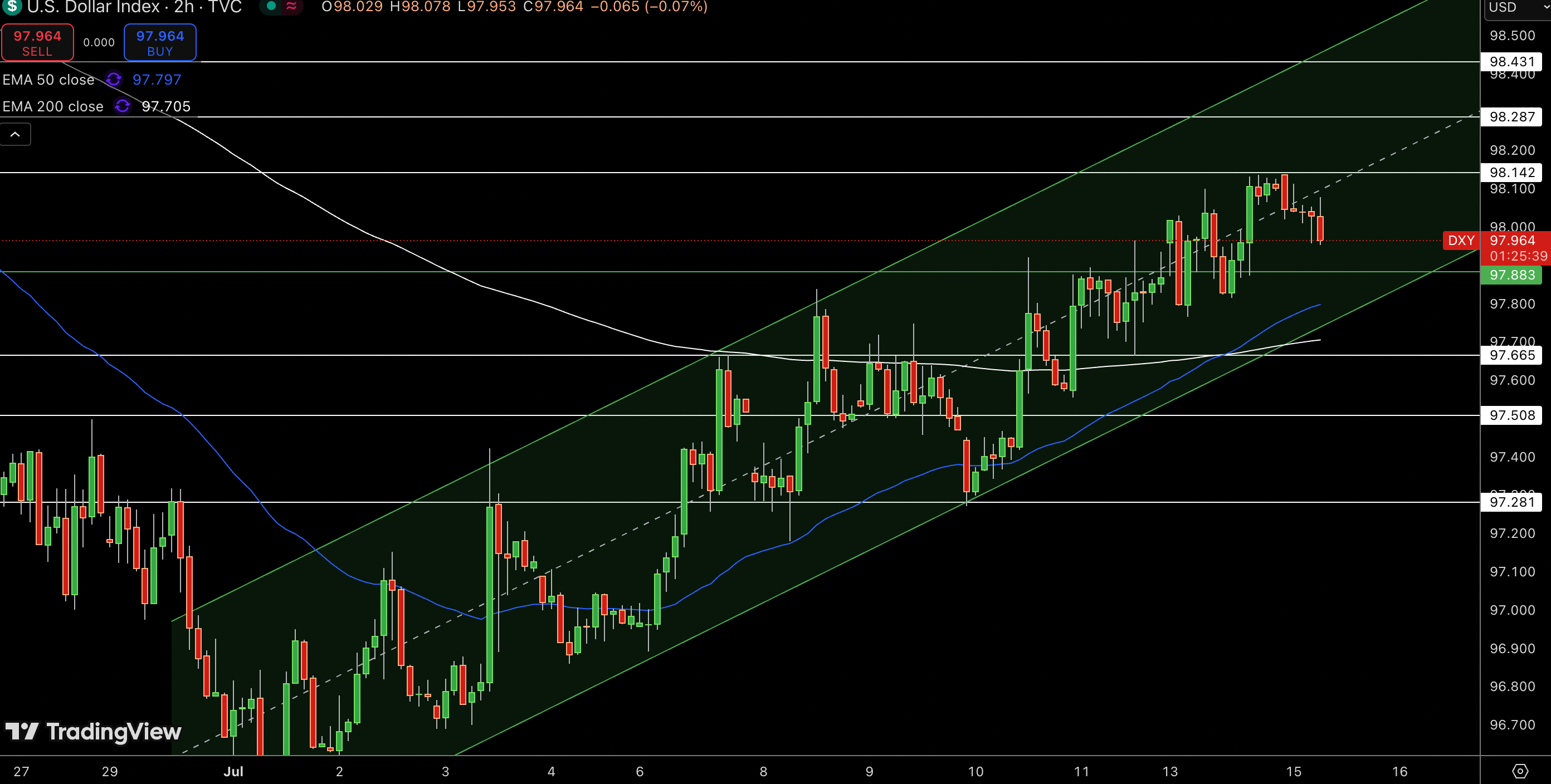The height and width of the screenshot is (784, 1551).
Task: Click the 8 date axis label
Action: (763, 771)
